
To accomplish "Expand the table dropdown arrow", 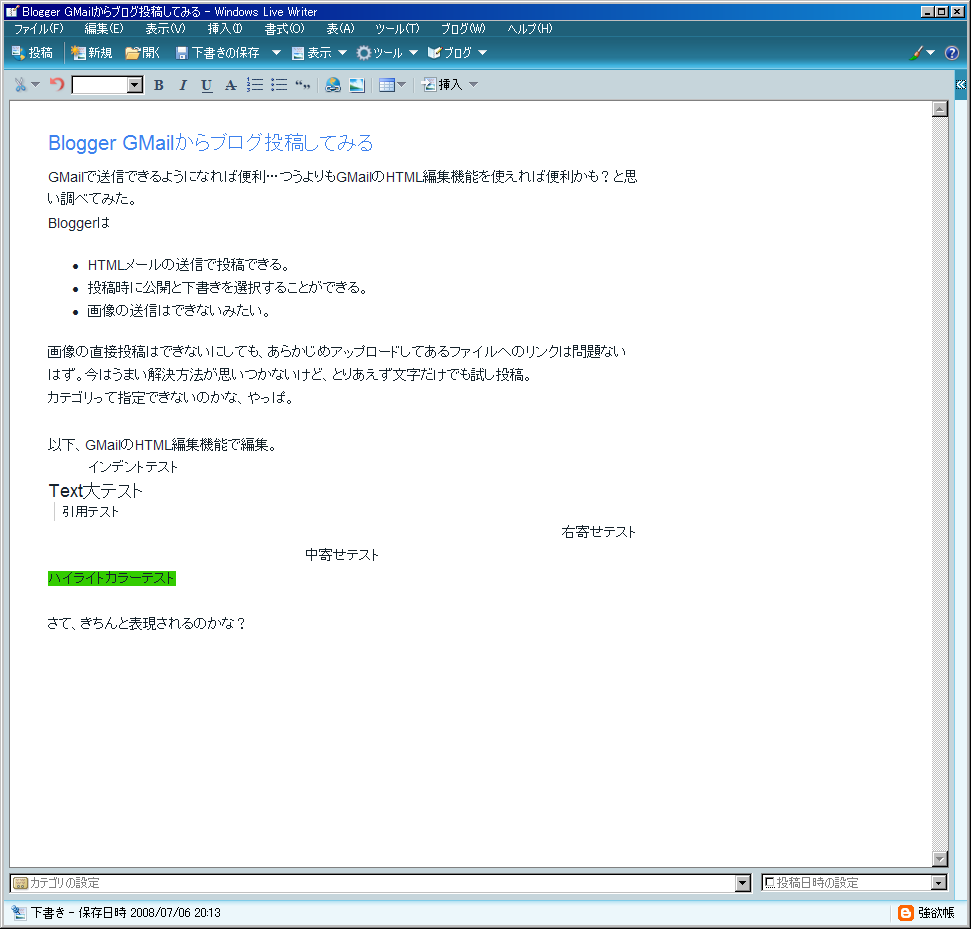I will [401, 85].
